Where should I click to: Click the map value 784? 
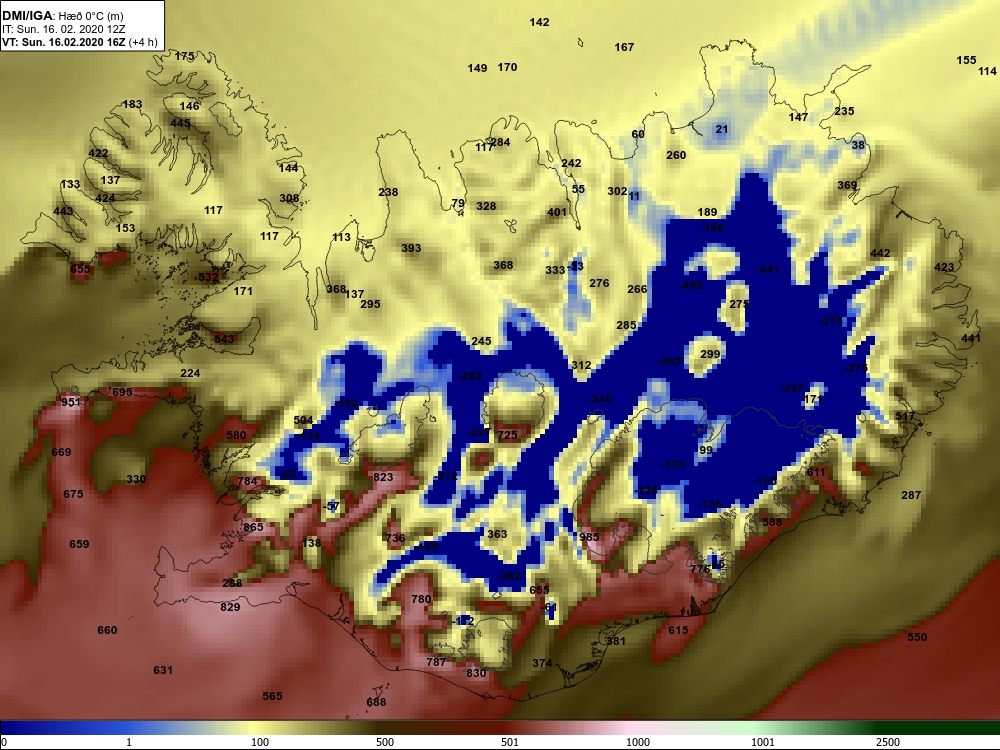point(247,482)
